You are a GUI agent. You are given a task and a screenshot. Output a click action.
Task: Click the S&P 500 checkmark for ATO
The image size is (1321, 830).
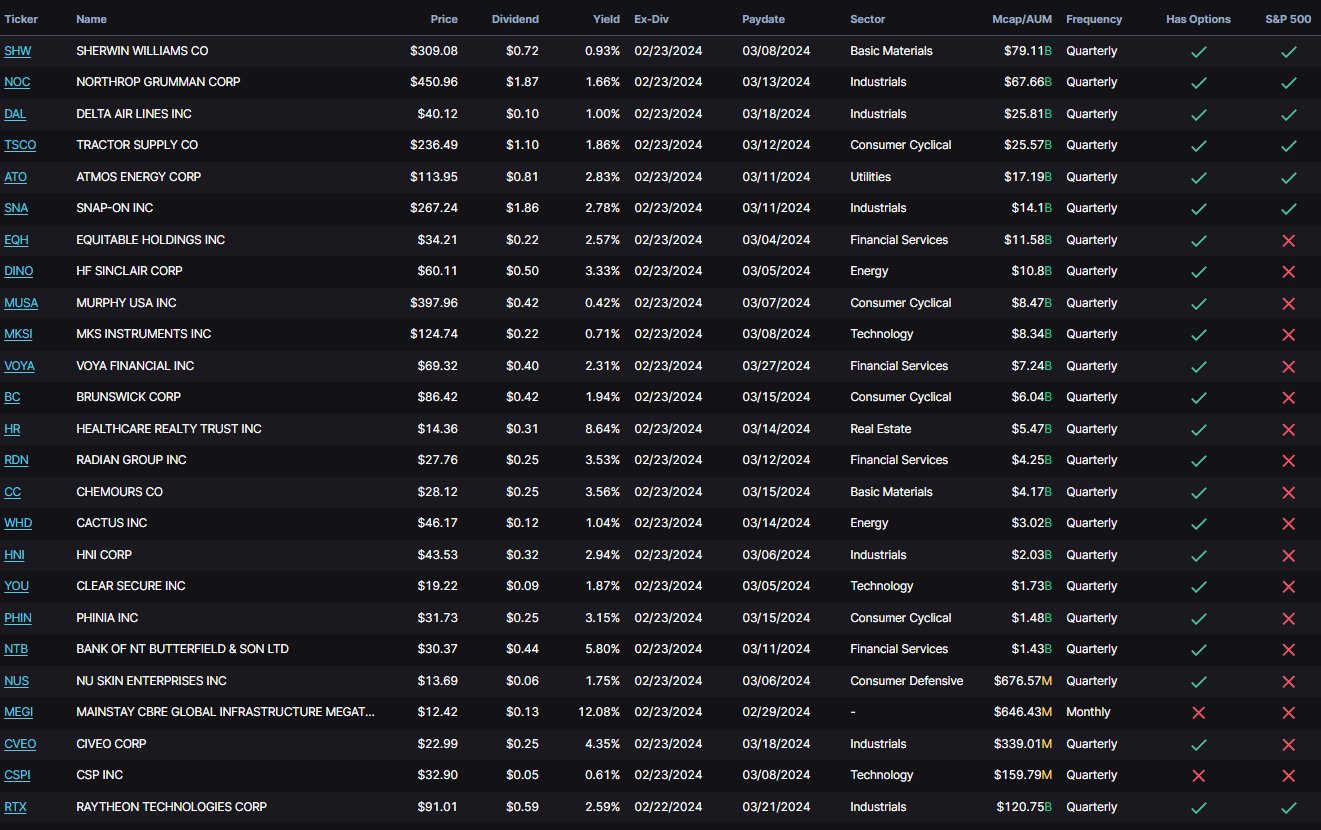tap(1288, 177)
